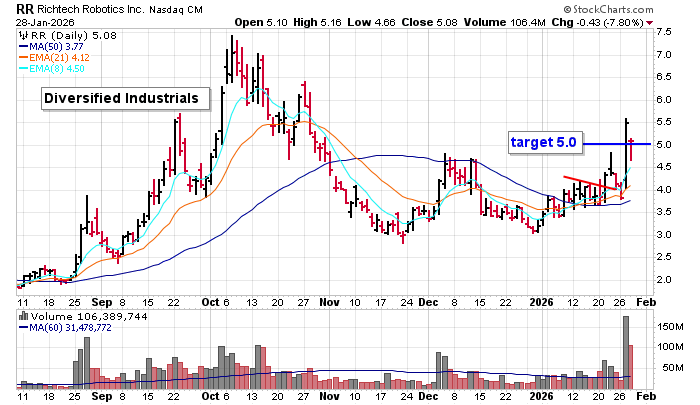Click the Oct label on date axis
Viewport: 700px width, 405px height.
(x=211, y=301)
